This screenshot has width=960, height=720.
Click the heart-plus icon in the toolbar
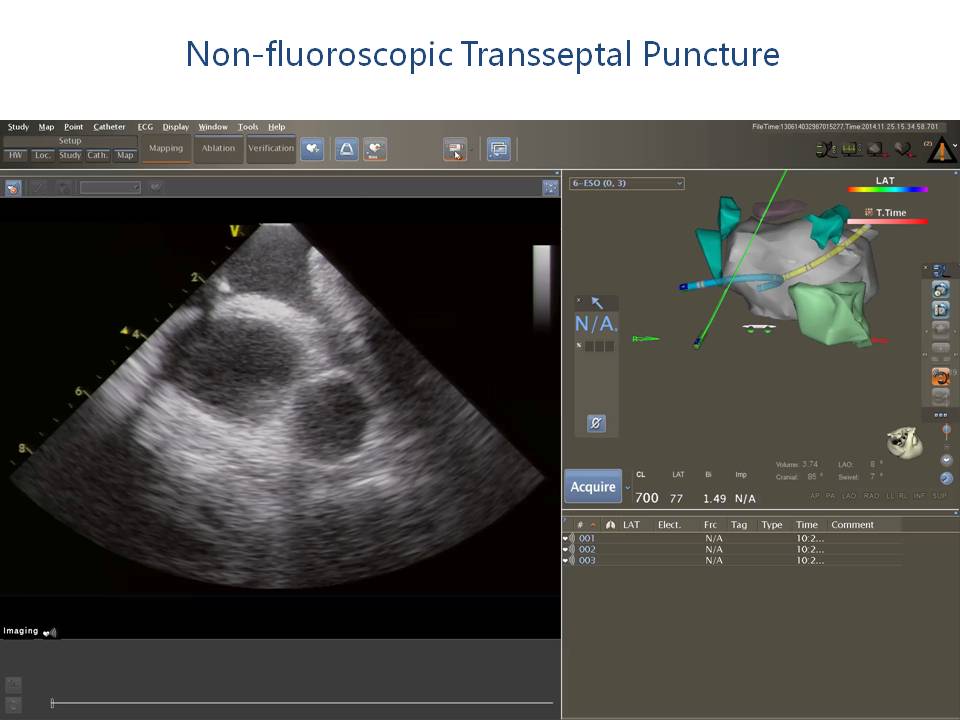312,149
